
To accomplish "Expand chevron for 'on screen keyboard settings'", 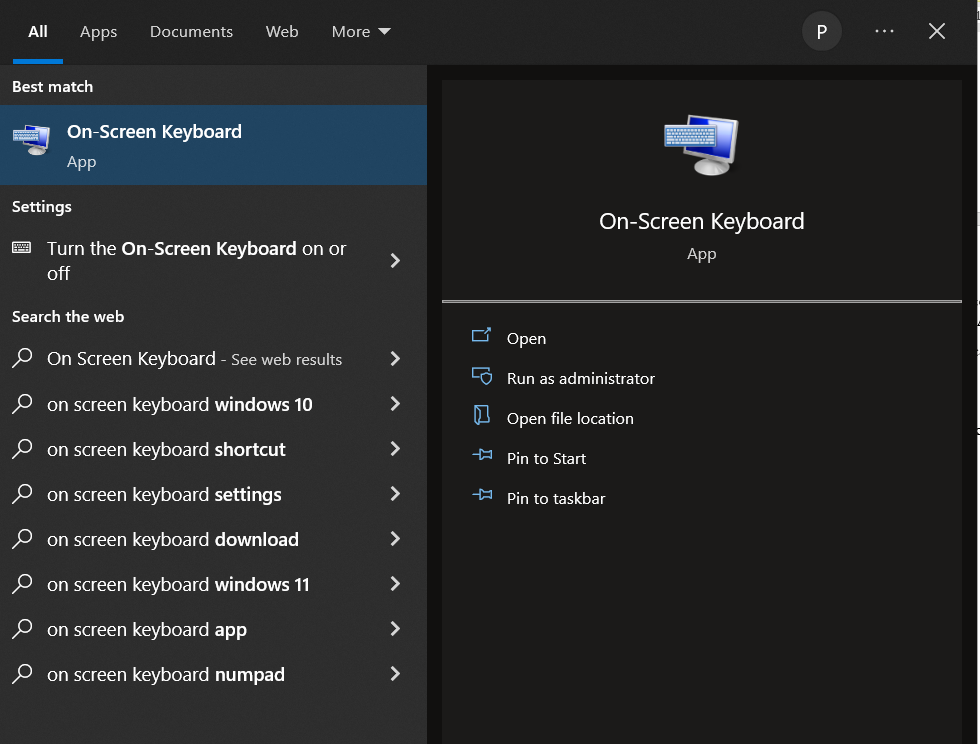I will pos(395,493).
